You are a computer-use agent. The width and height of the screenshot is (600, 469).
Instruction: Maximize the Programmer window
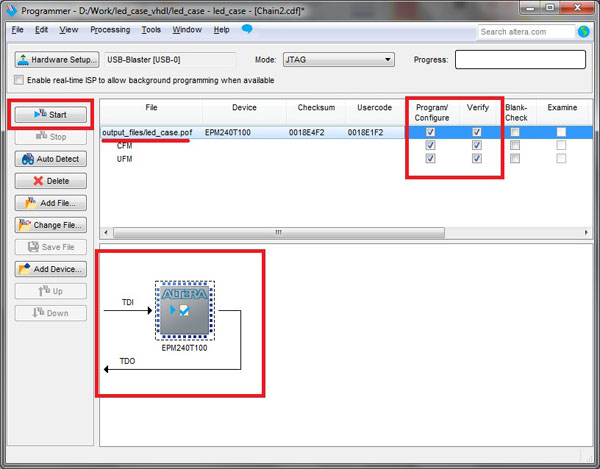pos(550,8)
